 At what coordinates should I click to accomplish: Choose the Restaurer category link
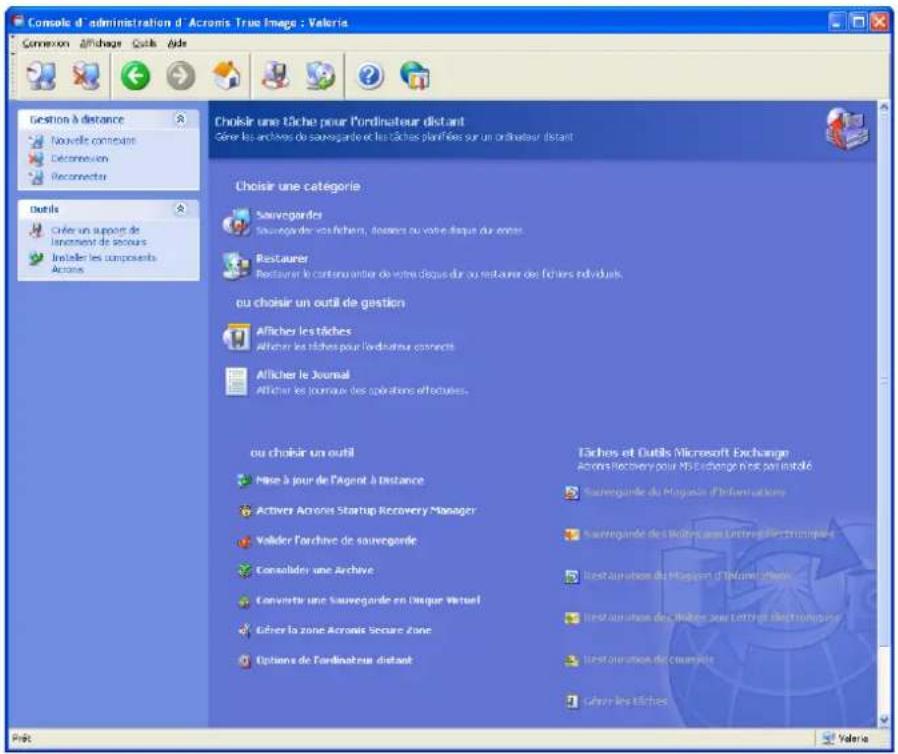click(282, 259)
